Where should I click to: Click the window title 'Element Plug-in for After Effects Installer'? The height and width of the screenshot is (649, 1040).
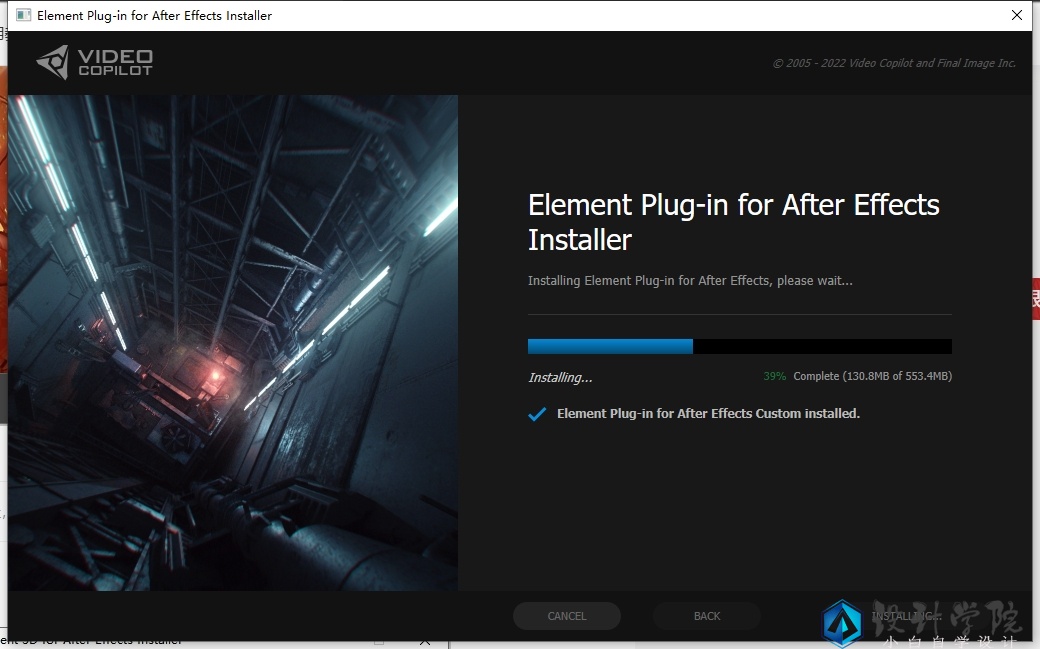[x=154, y=15]
